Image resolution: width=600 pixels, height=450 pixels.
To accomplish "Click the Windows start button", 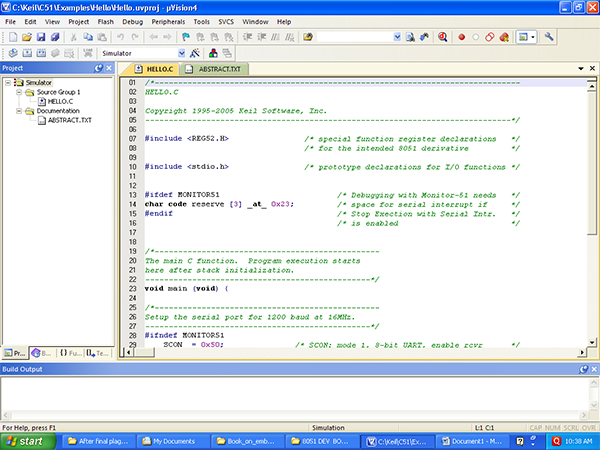I will (28, 441).
